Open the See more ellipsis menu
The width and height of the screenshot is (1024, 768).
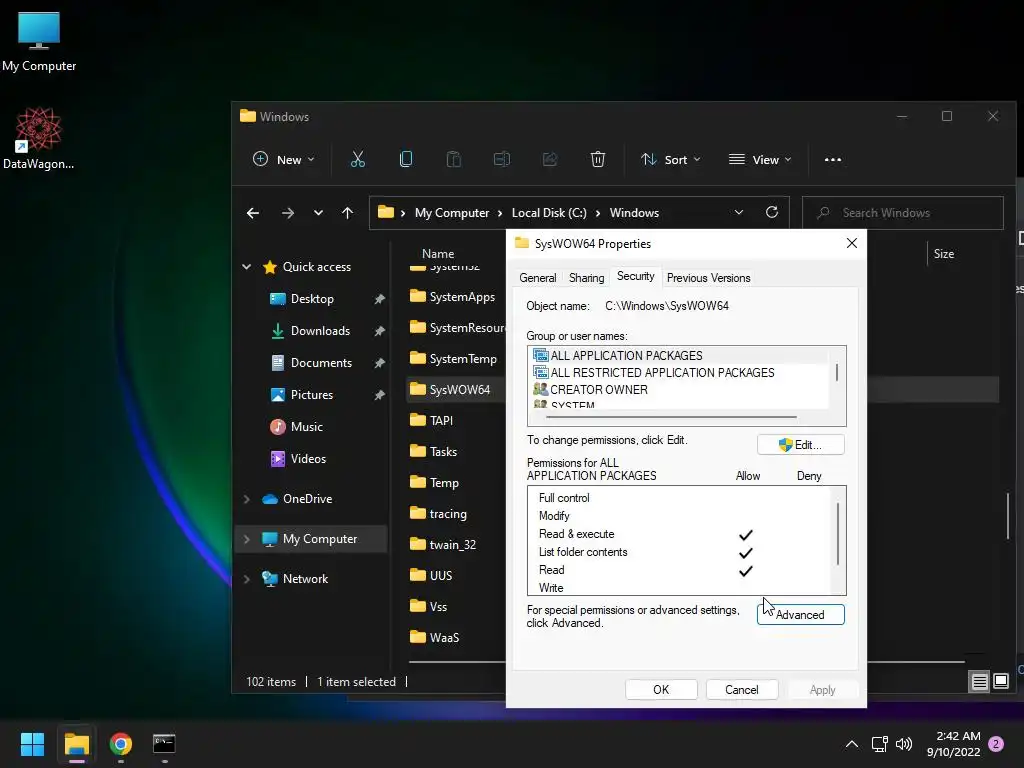[833, 159]
